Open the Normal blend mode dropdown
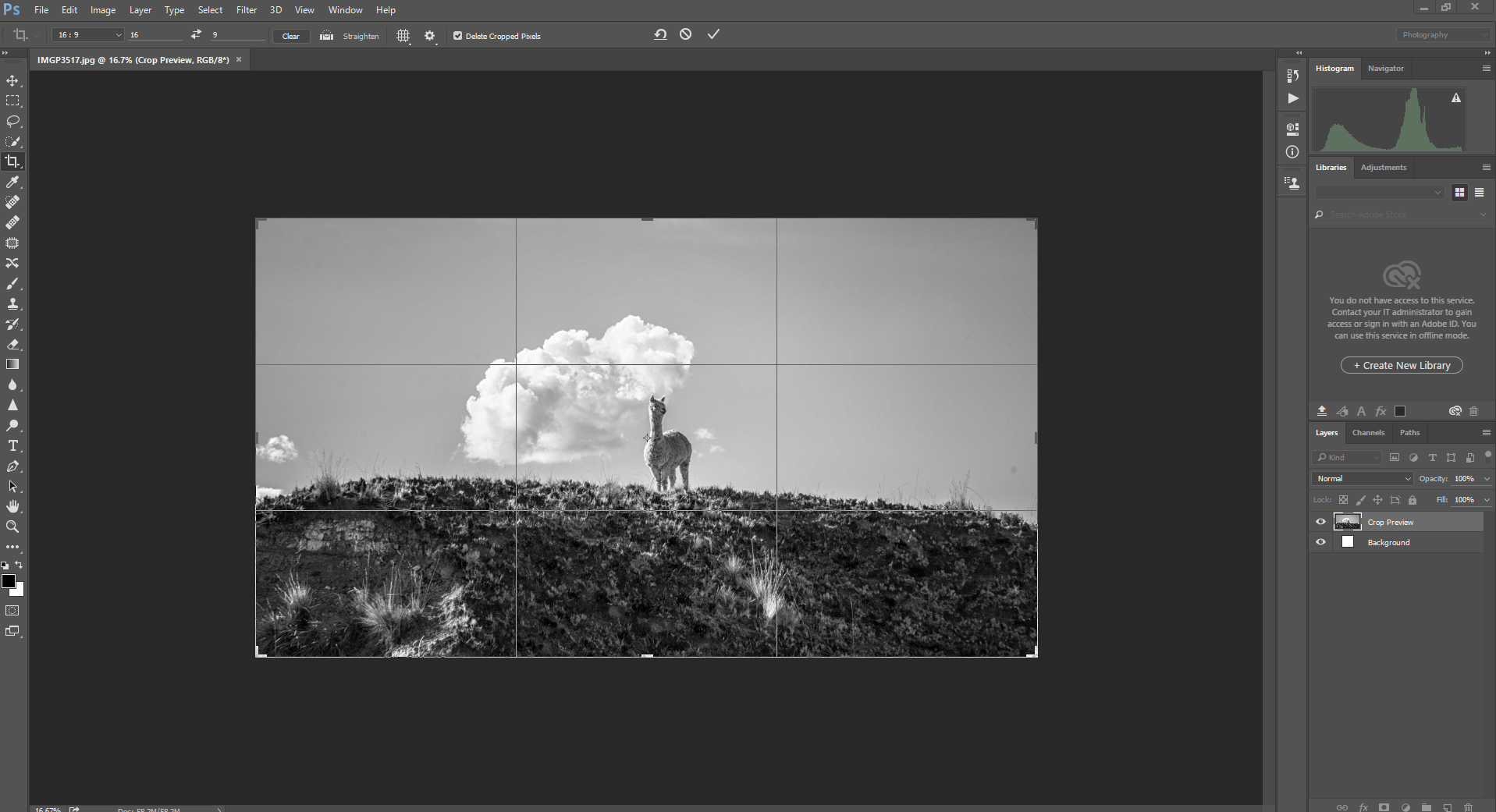This screenshot has width=1496, height=812. pos(1363,479)
